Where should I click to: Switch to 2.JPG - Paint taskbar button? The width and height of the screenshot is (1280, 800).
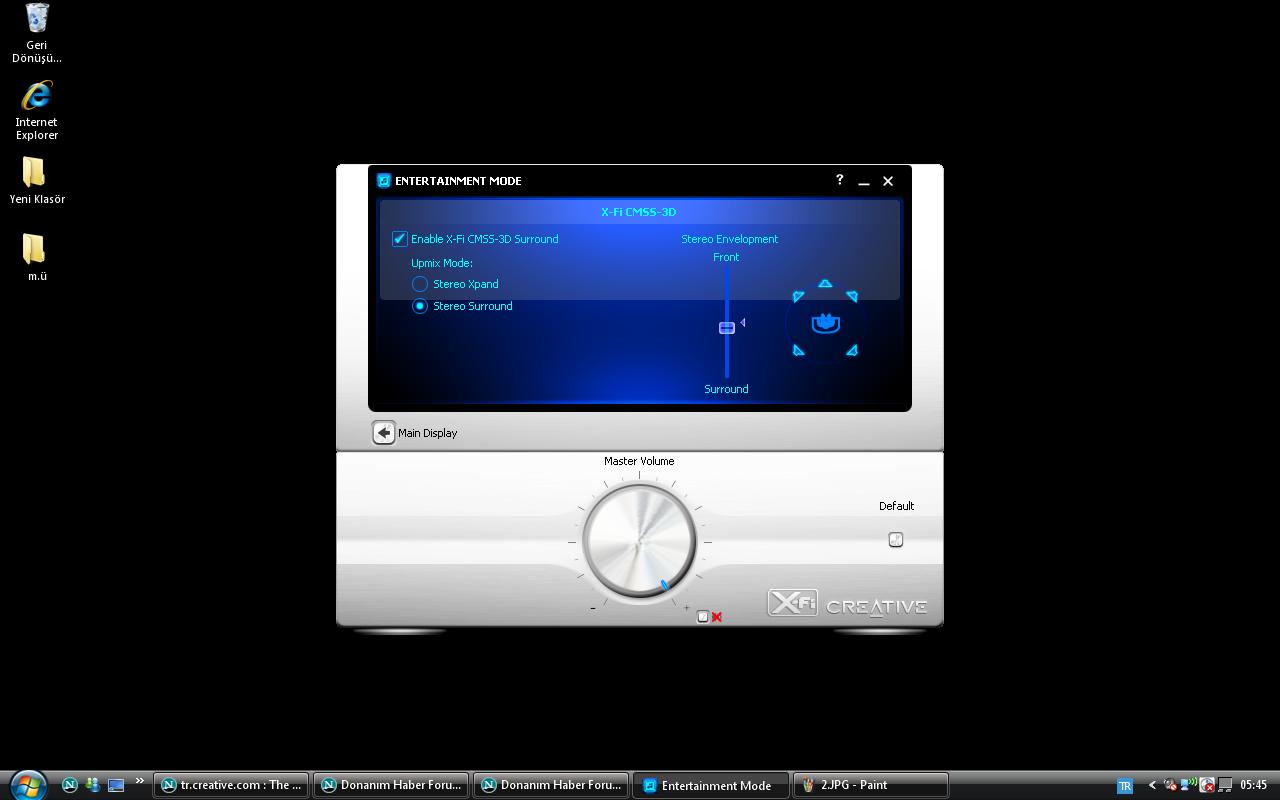[x=871, y=785]
